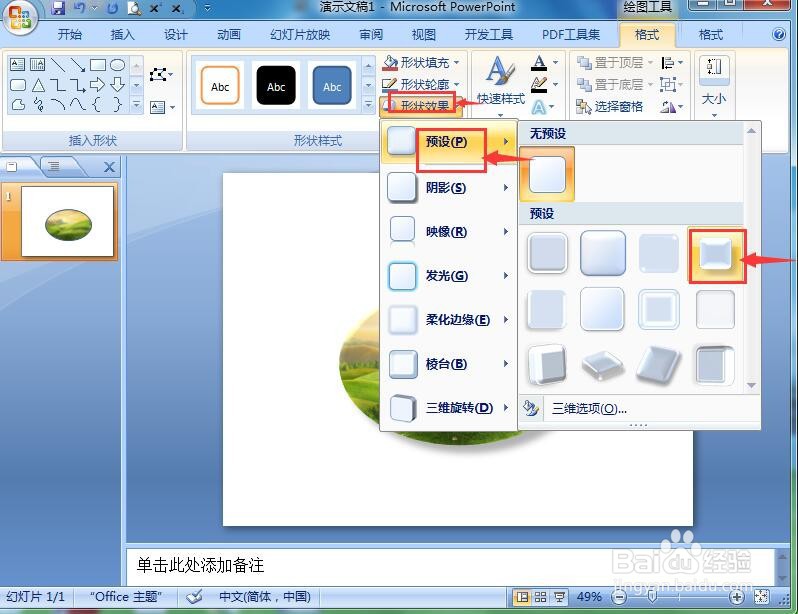This screenshot has width=798, height=614.
Task: Select the triangle shape
Action: point(38,85)
